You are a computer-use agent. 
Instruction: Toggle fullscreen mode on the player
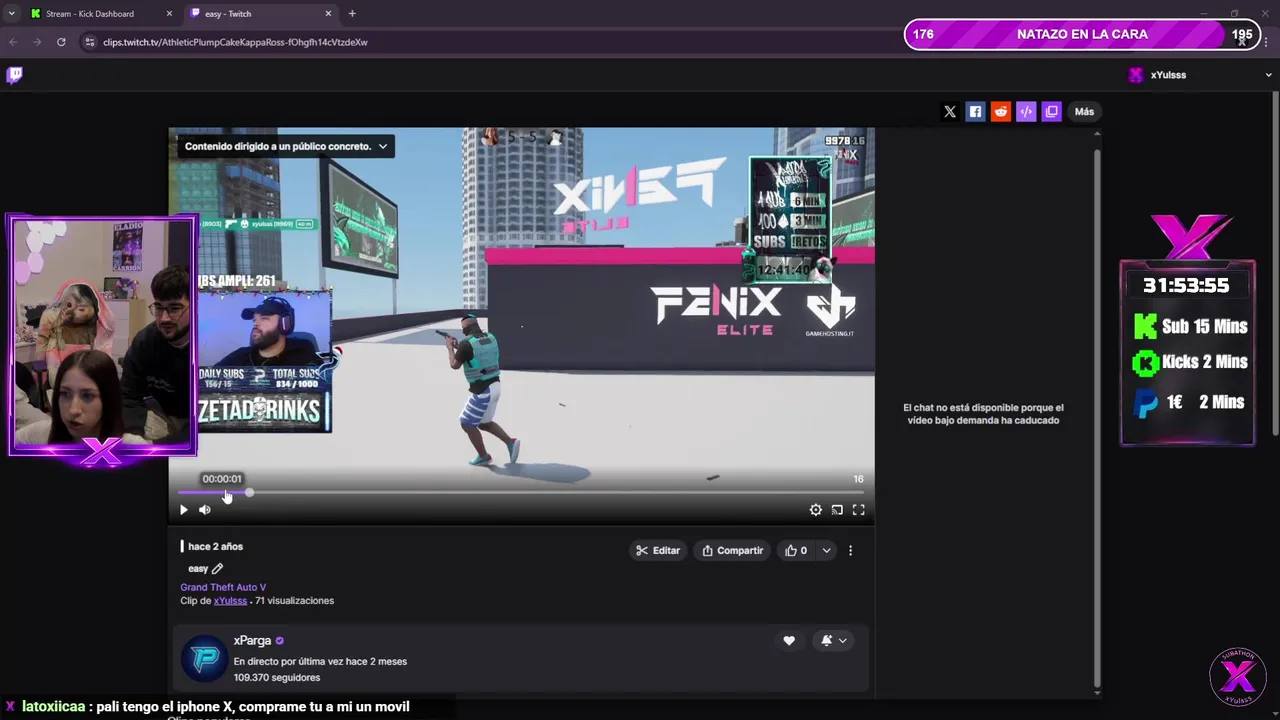pyautogui.click(x=858, y=510)
